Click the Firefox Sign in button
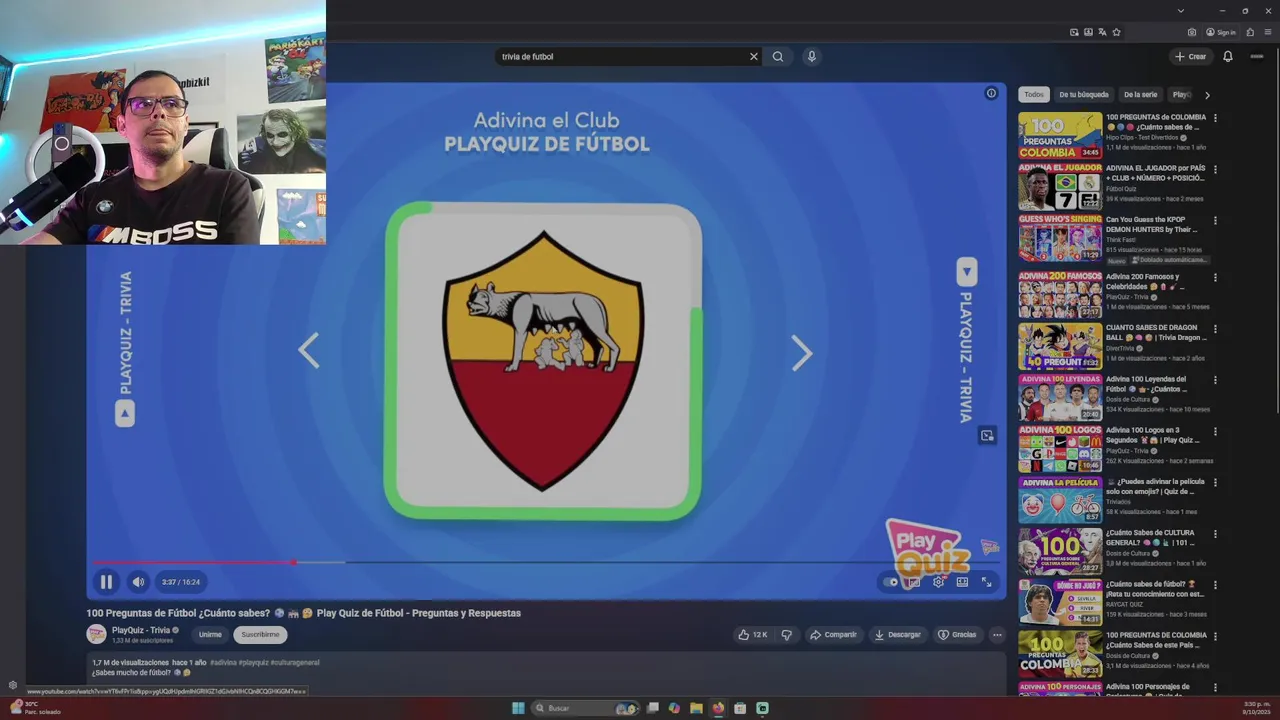 (1221, 32)
